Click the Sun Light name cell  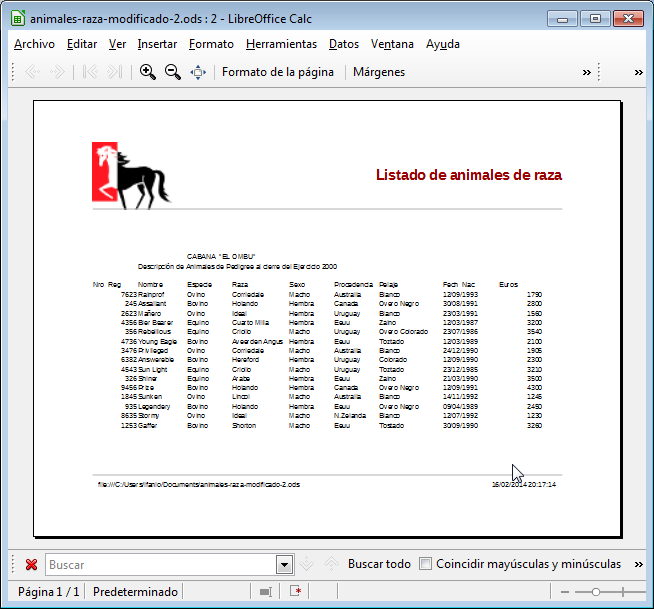click(152, 370)
